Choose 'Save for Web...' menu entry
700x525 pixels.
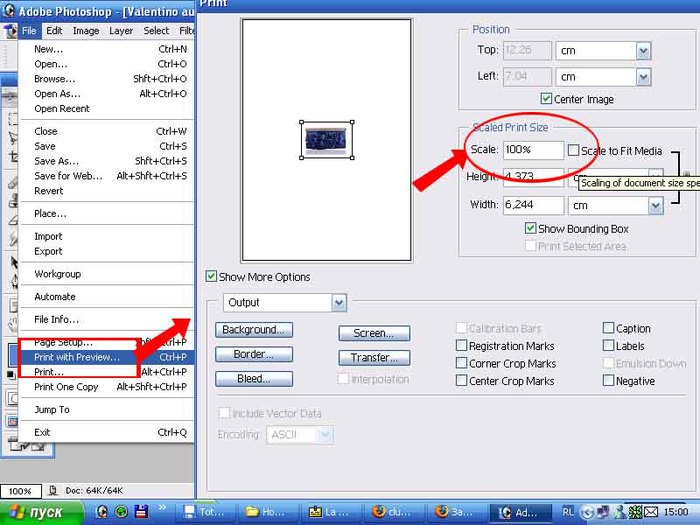point(107,176)
